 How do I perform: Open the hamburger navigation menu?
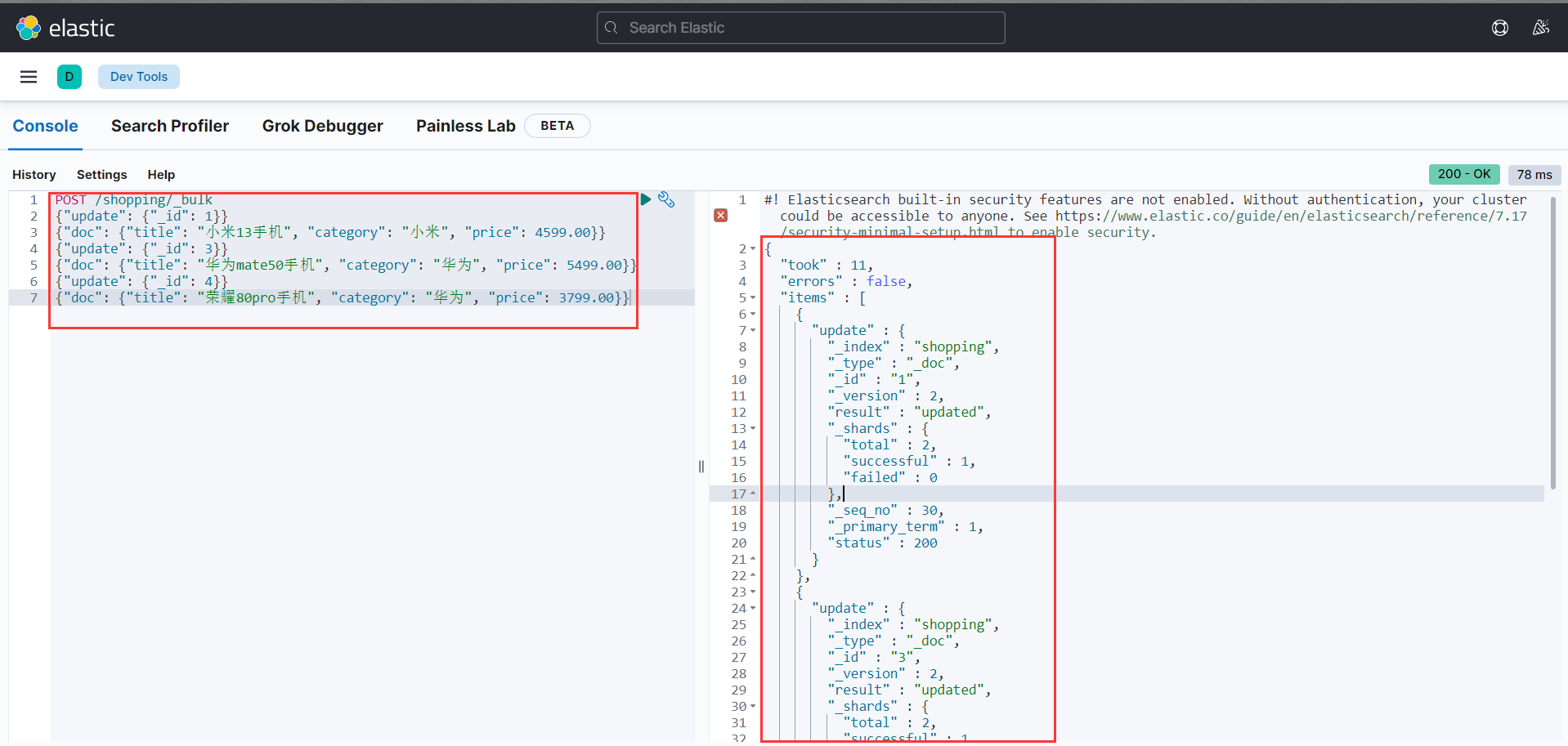pos(29,77)
